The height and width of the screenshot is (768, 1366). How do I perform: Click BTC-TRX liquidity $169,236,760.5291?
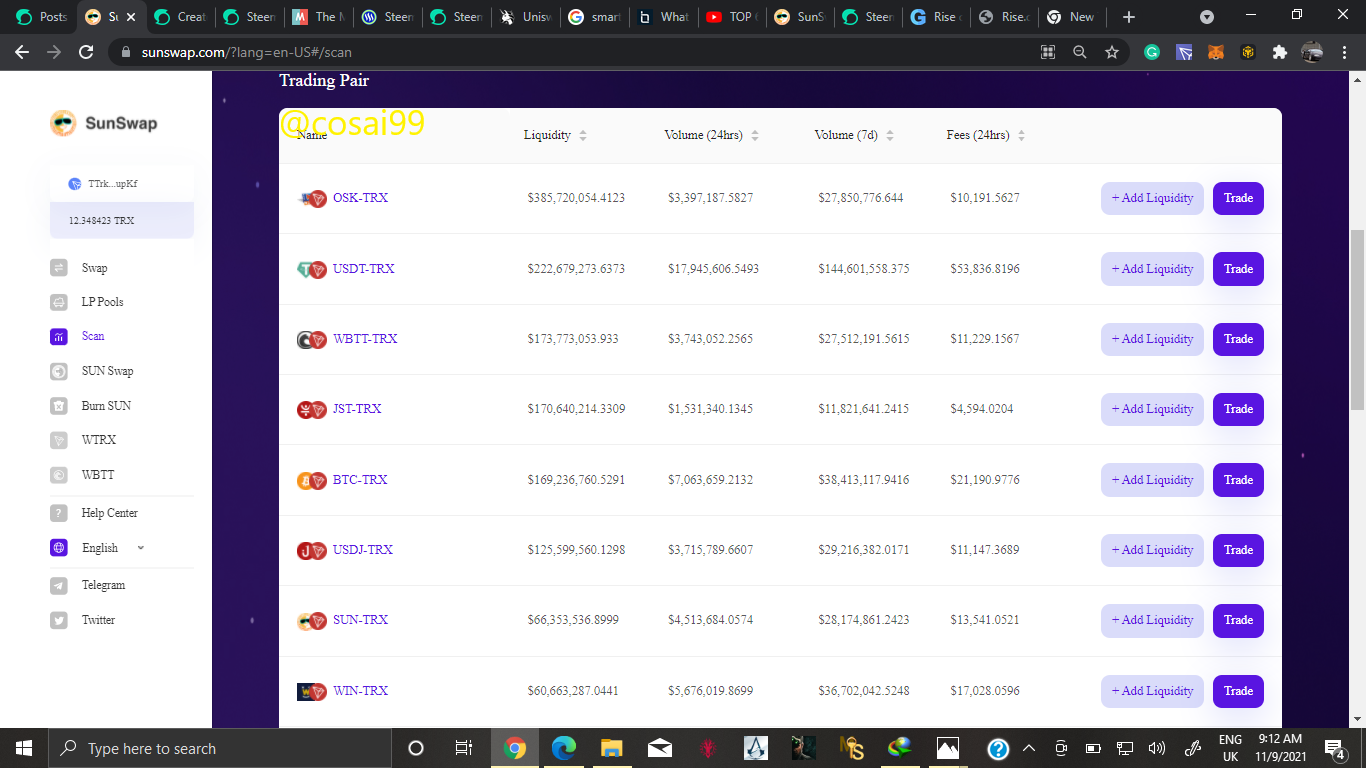(x=576, y=480)
